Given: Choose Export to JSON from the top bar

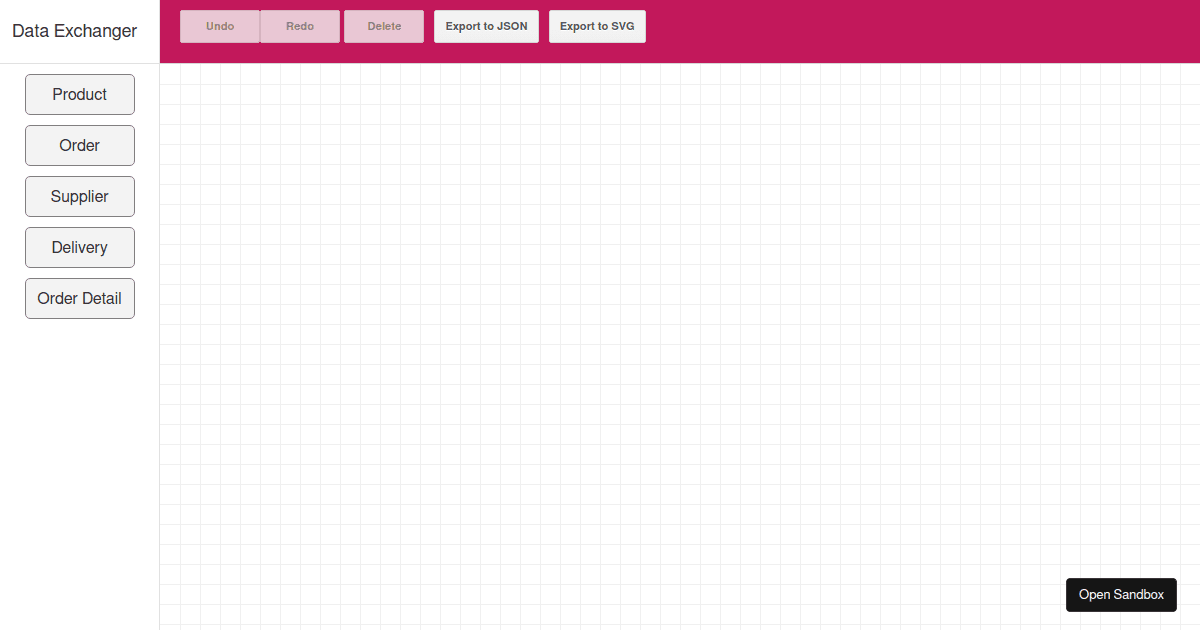Looking at the screenshot, I should pyautogui.click(x=486, y=26).
